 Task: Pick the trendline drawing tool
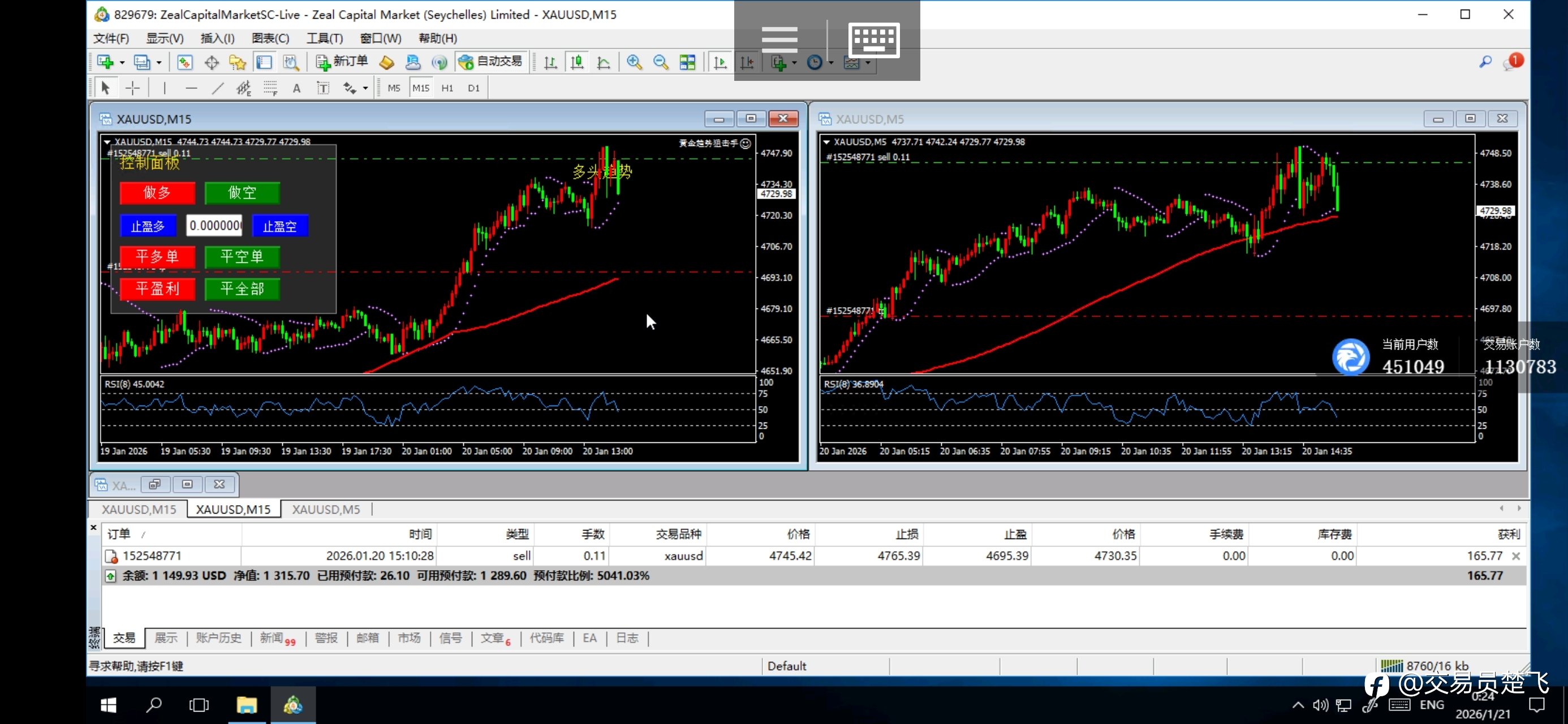(x=217, y=88)
